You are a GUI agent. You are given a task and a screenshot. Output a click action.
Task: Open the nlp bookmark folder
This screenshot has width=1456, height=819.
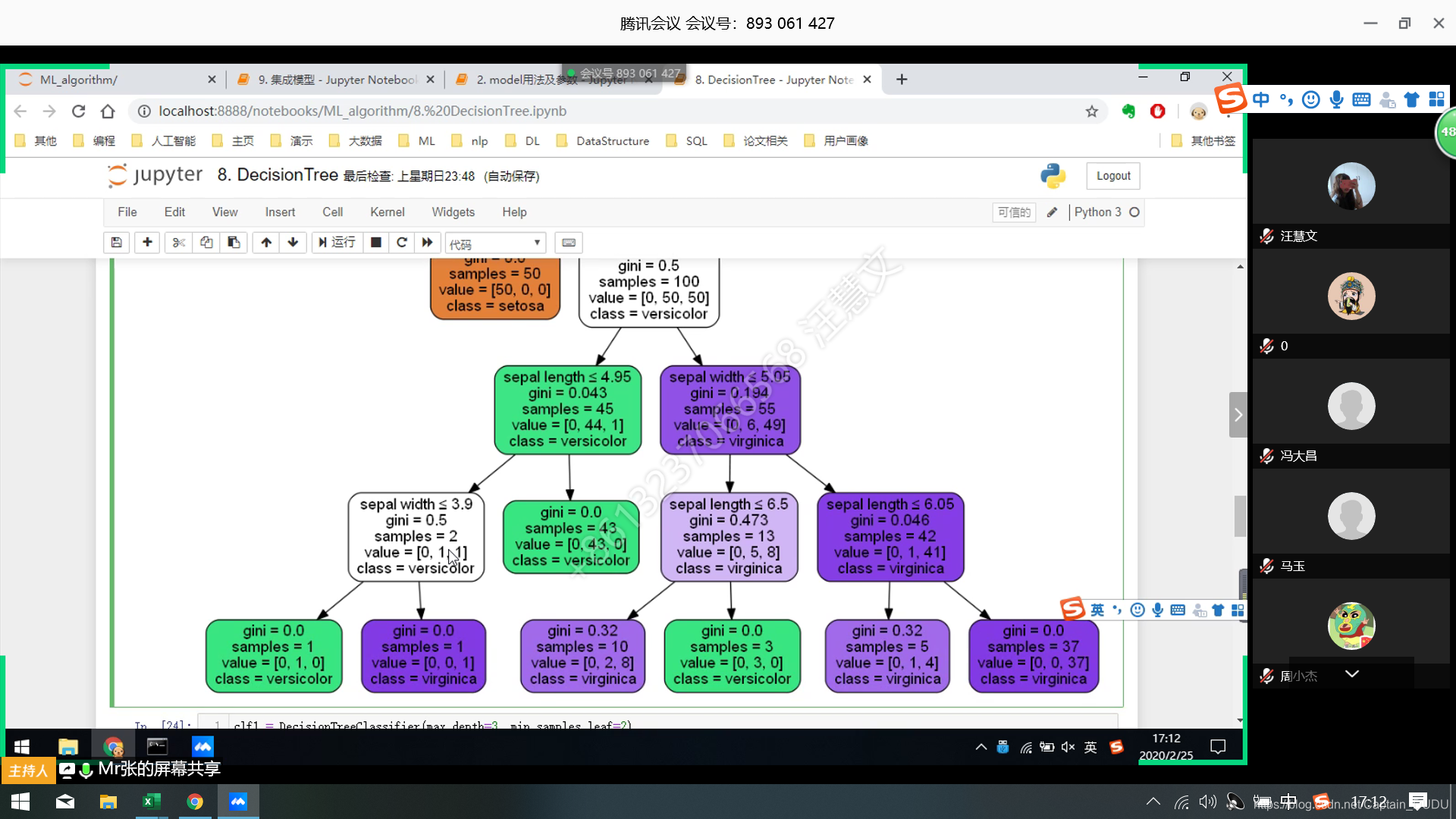tap(469, 141)
